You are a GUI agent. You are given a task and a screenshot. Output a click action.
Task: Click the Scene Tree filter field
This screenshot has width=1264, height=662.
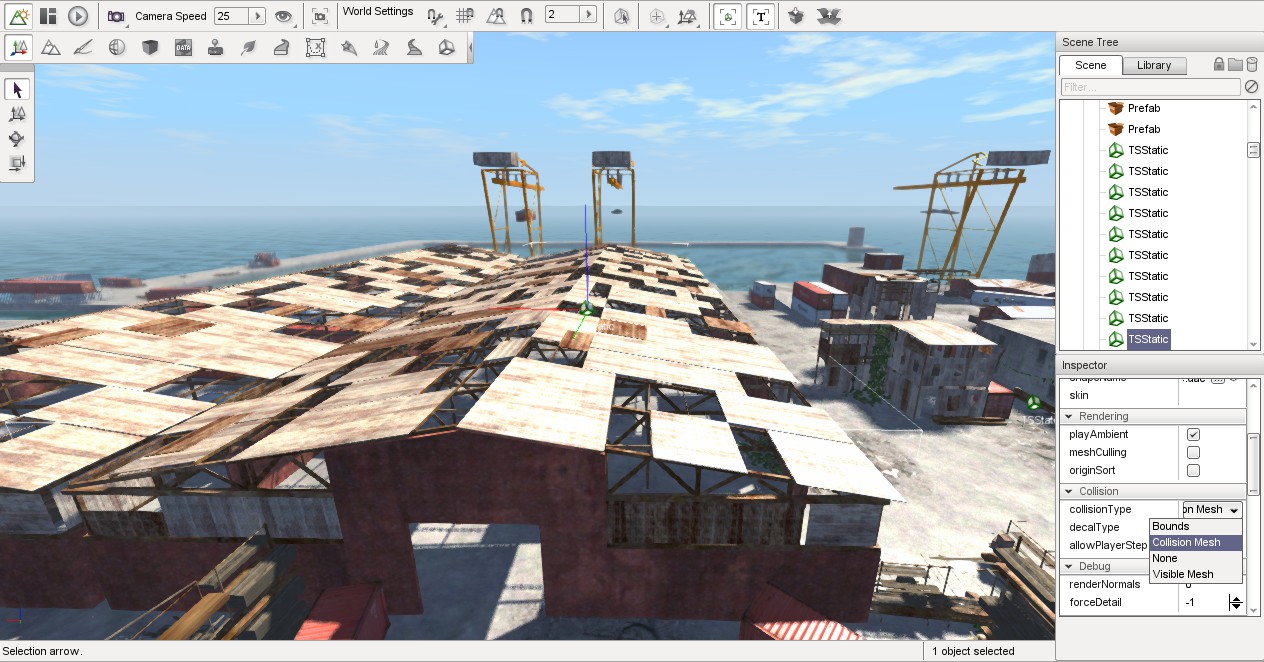[1150, 87]
